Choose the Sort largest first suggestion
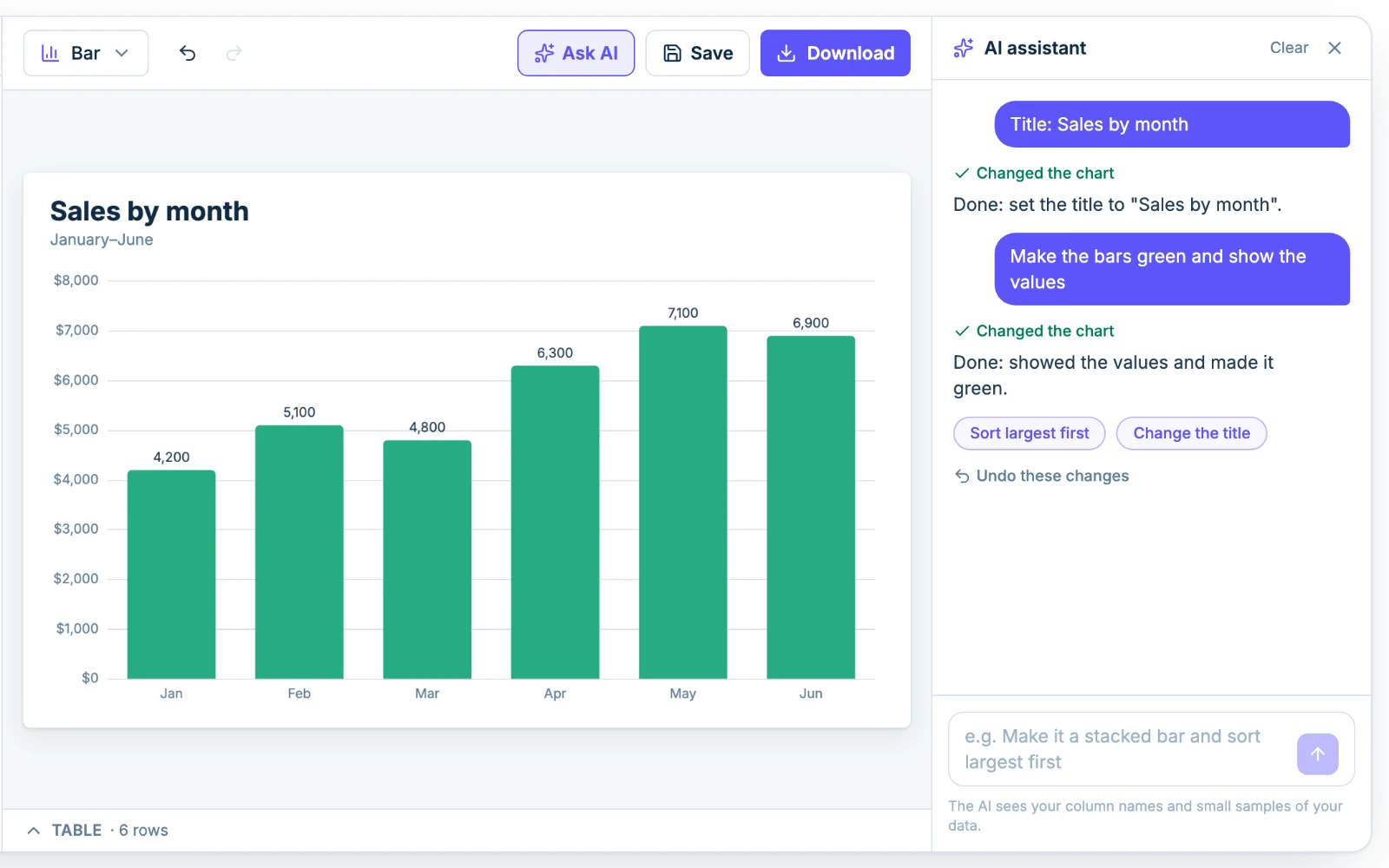Image resolution: width=1389 pixels, height=868 pixels. coord(1030,433)
